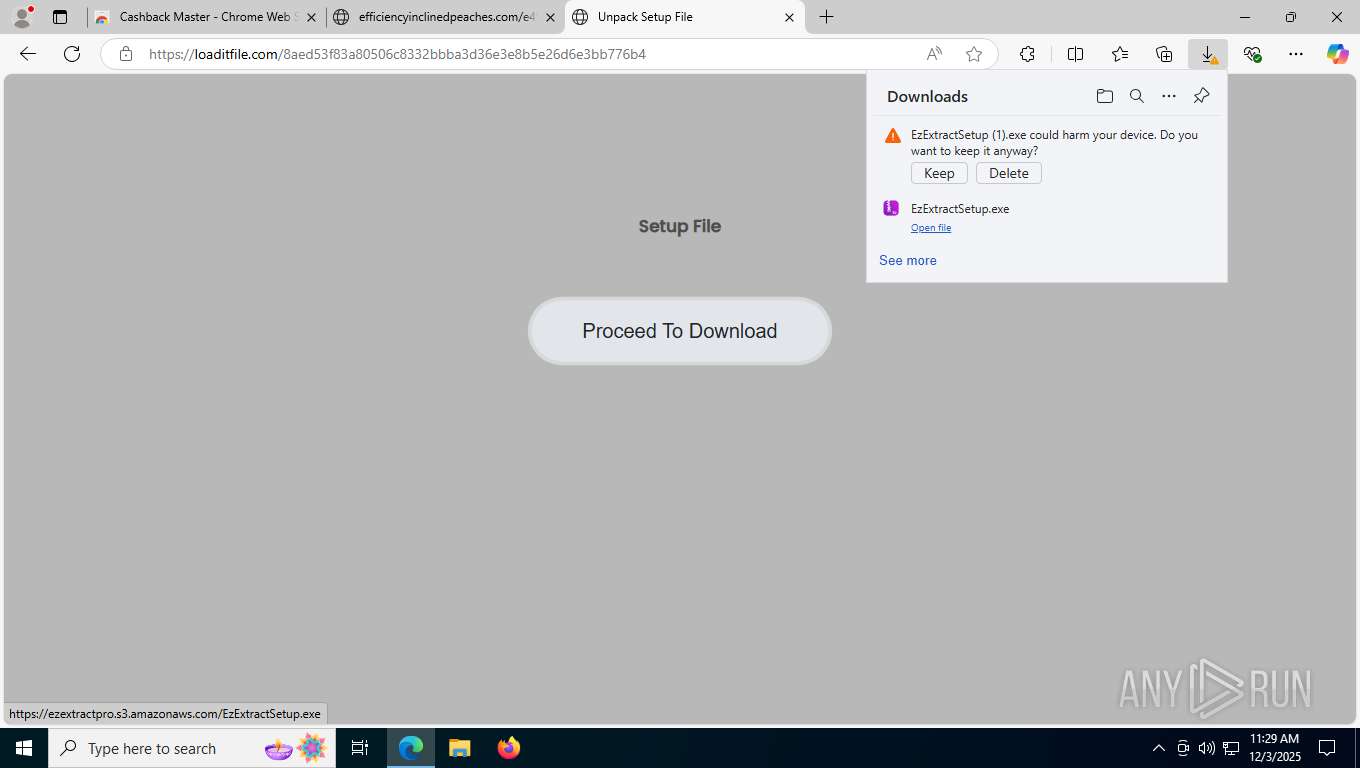View site information lock icon

click(126, 54)
